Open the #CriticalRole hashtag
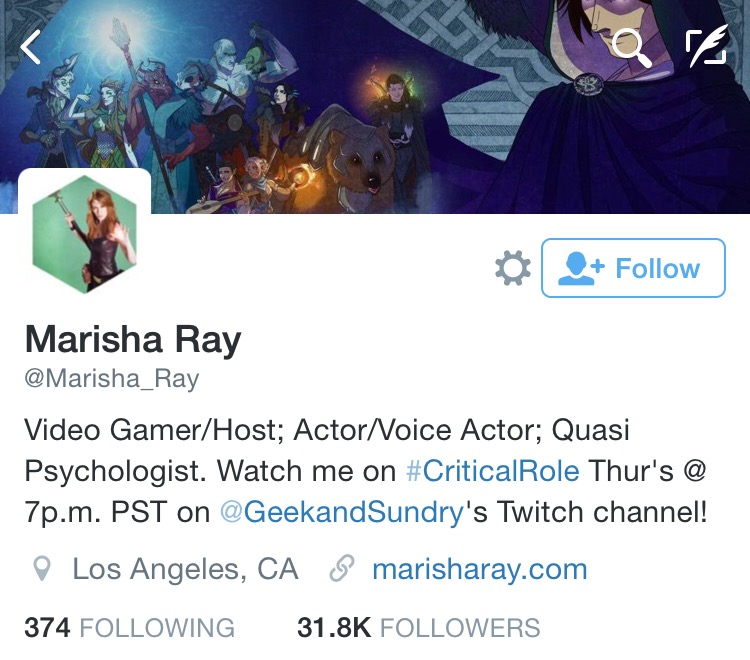 pos(493,471)
